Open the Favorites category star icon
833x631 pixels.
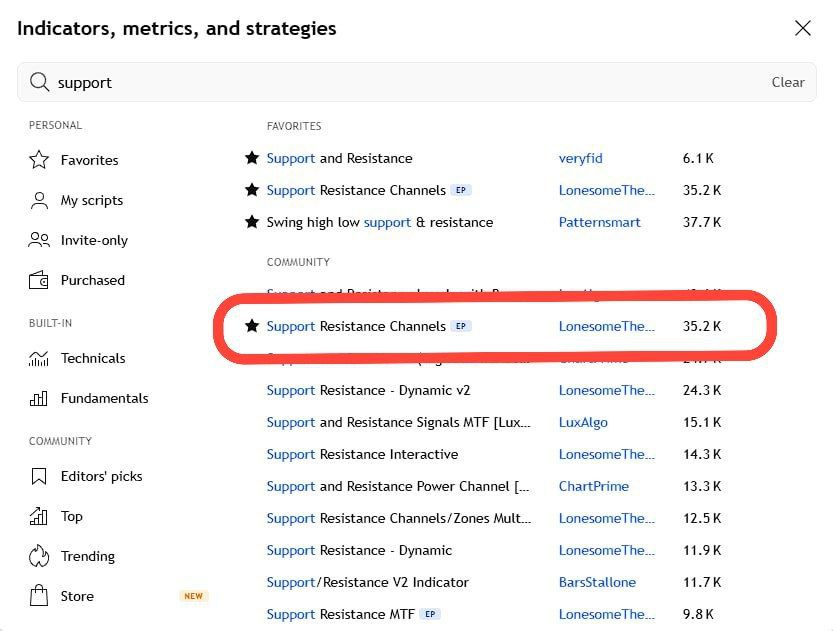(39, 160)
